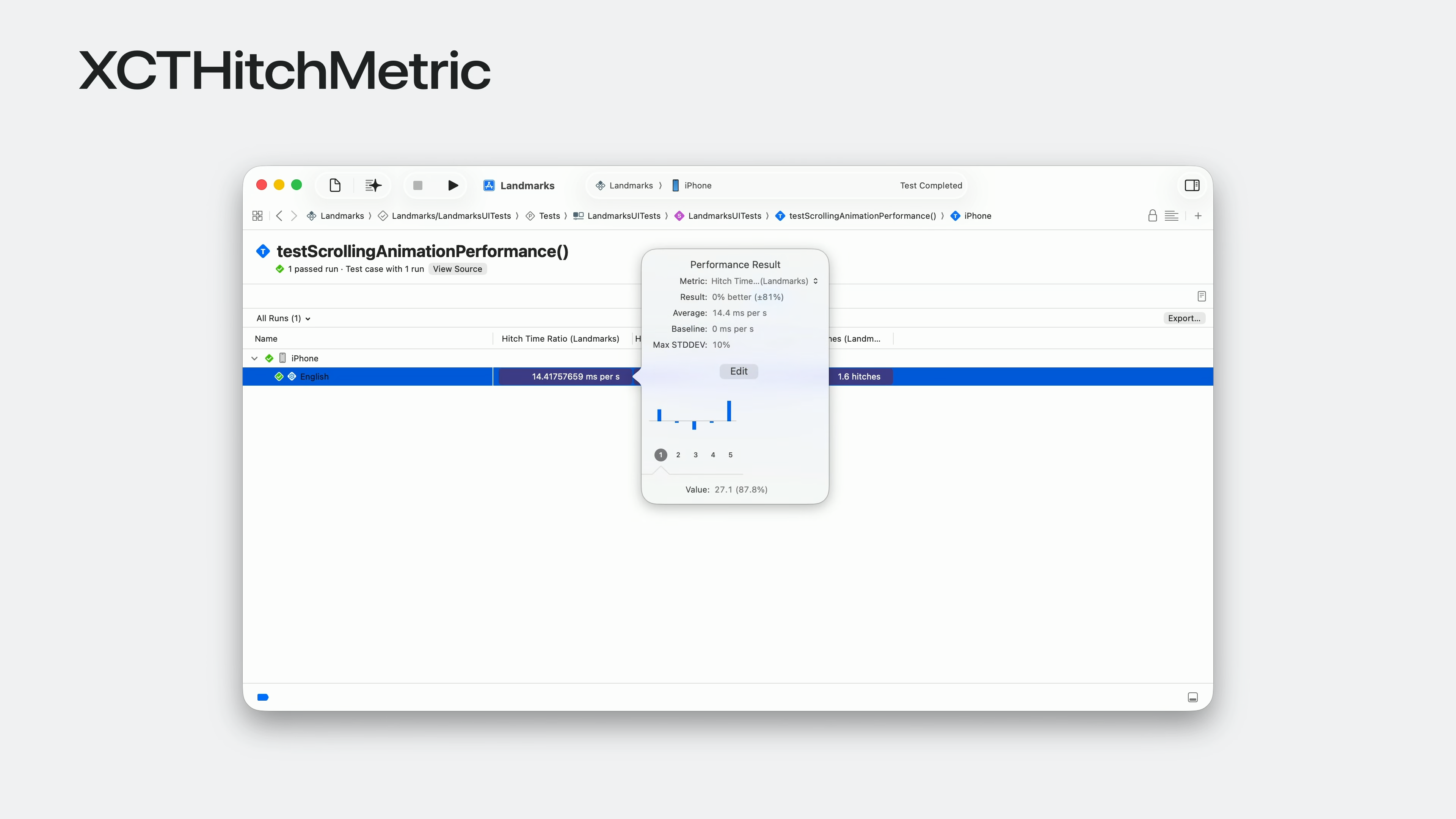Click the Run play button in toolbar
This screenshot has width=1456, height=819.
pyautogui.click(x=453, y=185)
